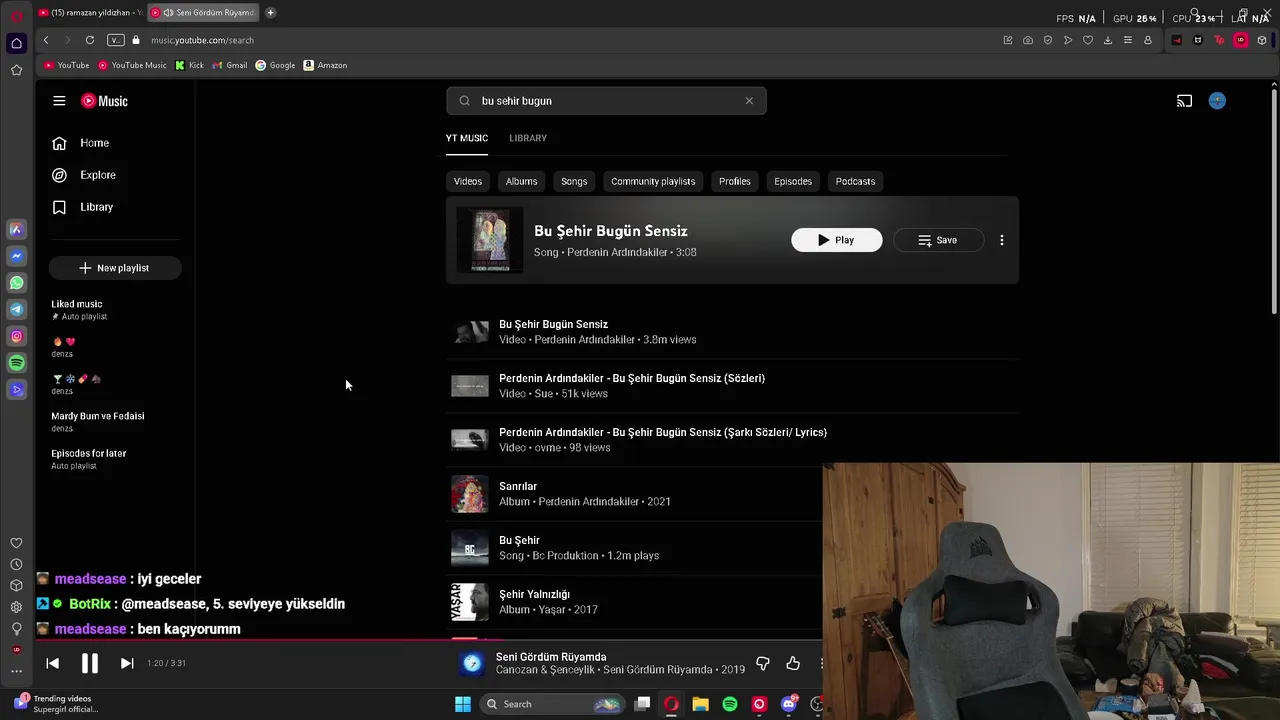Switch to the ramazan yildizhan browser tab
1280x720 pixels.
(89, 13)
